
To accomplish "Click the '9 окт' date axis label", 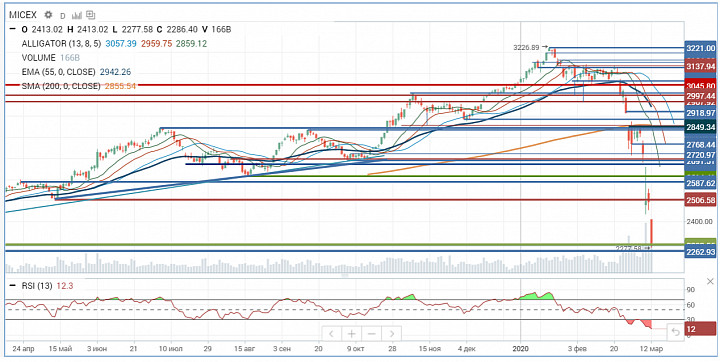I will point(355,349).
